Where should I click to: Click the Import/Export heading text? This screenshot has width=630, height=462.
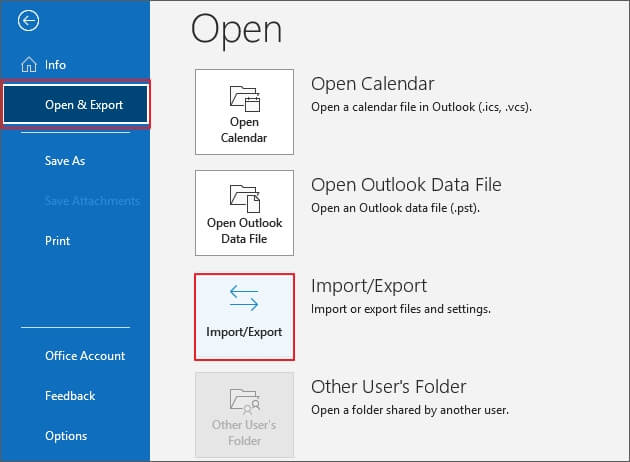click(368, 286)
